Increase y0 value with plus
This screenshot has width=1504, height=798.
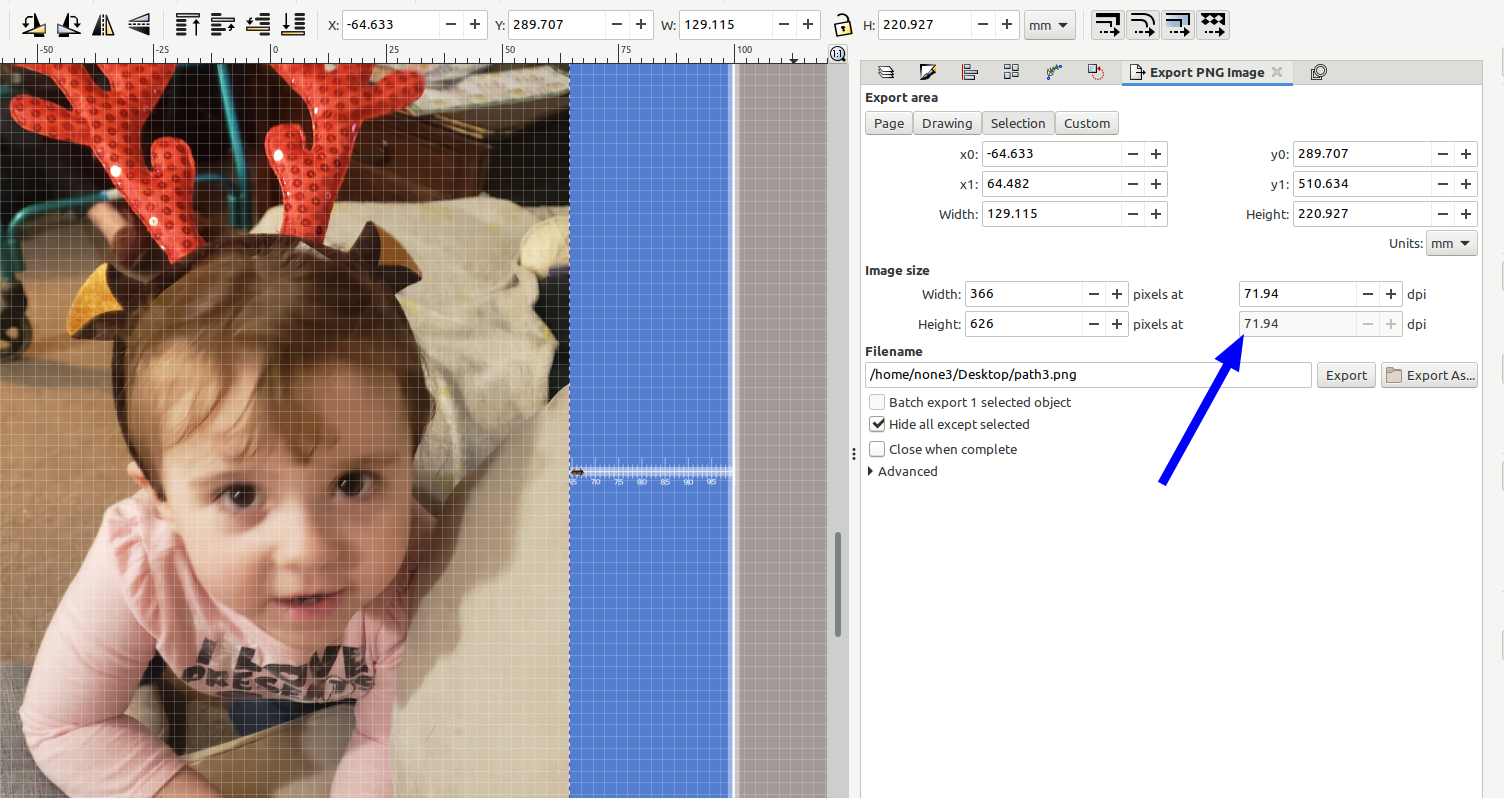[x=1466, y=154]
